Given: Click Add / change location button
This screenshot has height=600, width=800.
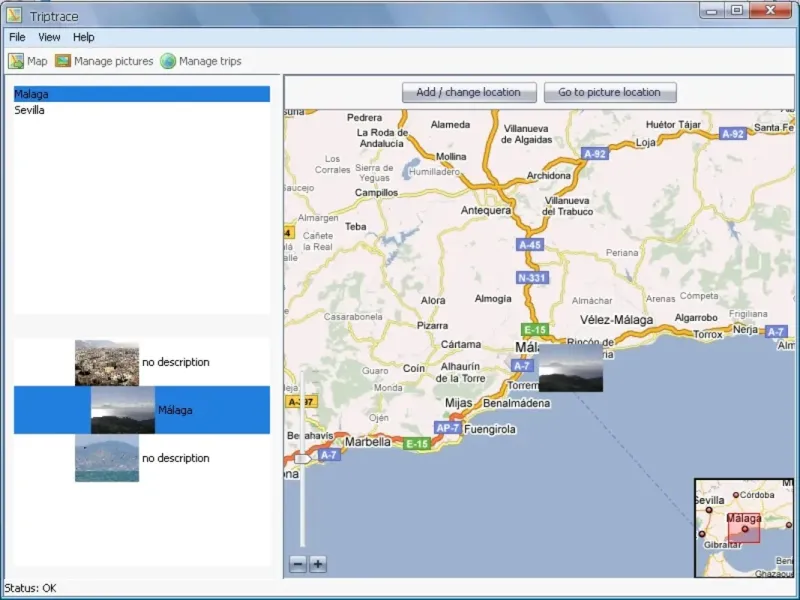Looking at the screenshot, I should pos(469,92).
